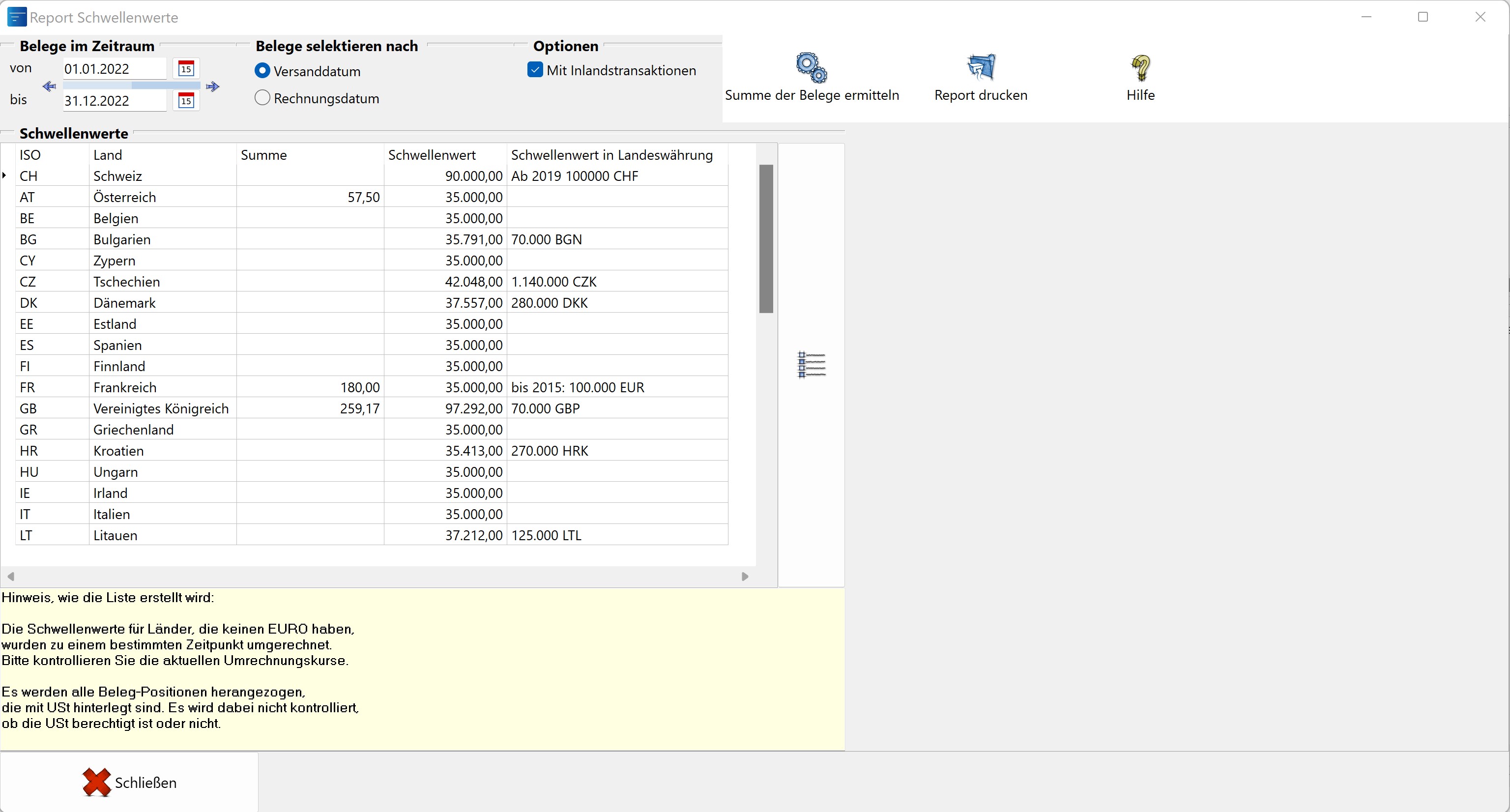
Task: Click the cell '70.000 BGN'
Action: pyautogui.click(x=618, y=239)
